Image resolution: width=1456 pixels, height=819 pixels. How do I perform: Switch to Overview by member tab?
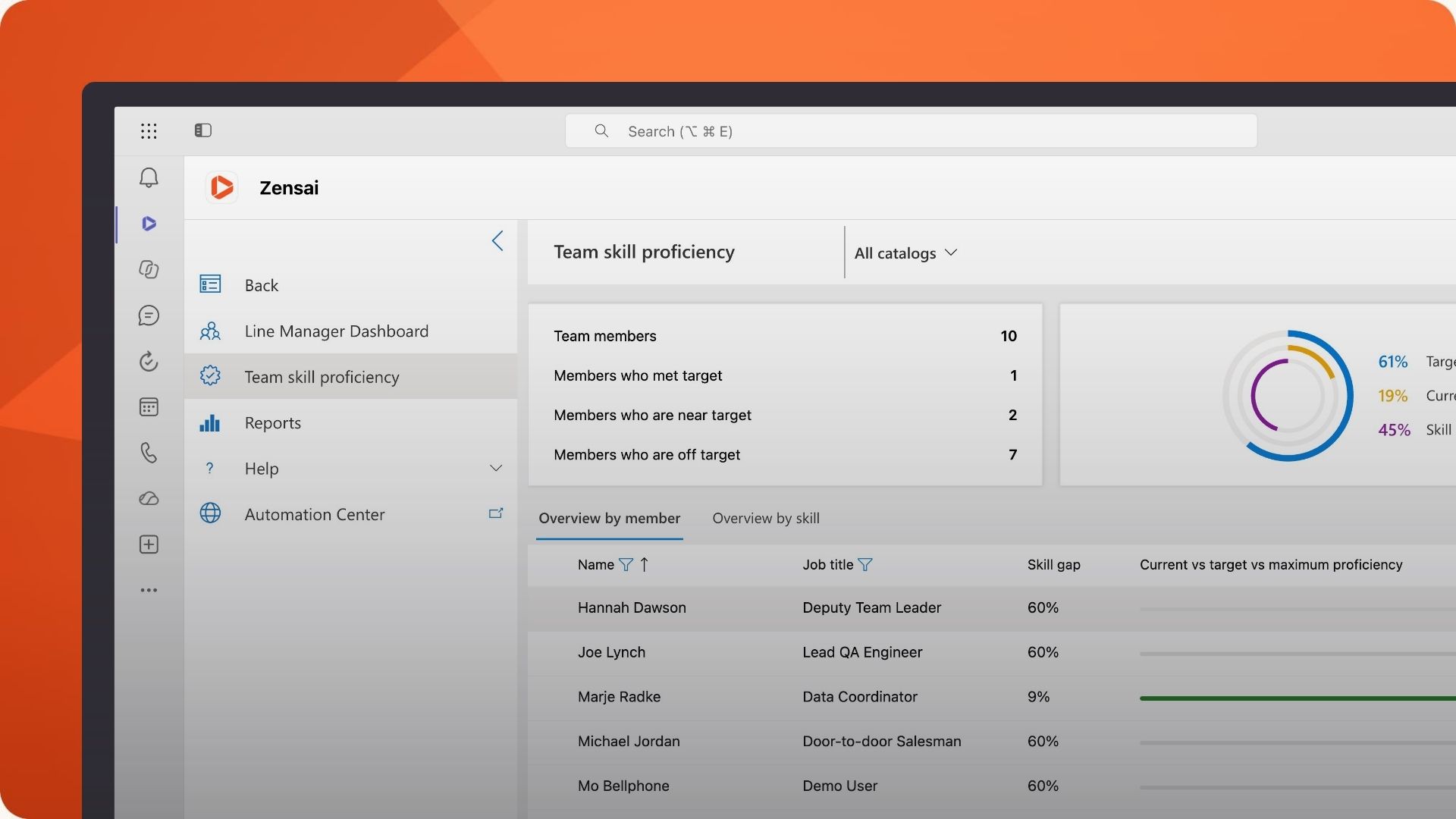point(609,518)
